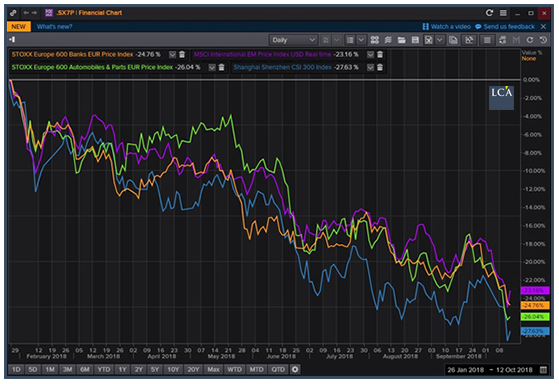Screen dimensions: 559x384
Task: Expand the export options dropdown arrow
Action: click(440, 40)
